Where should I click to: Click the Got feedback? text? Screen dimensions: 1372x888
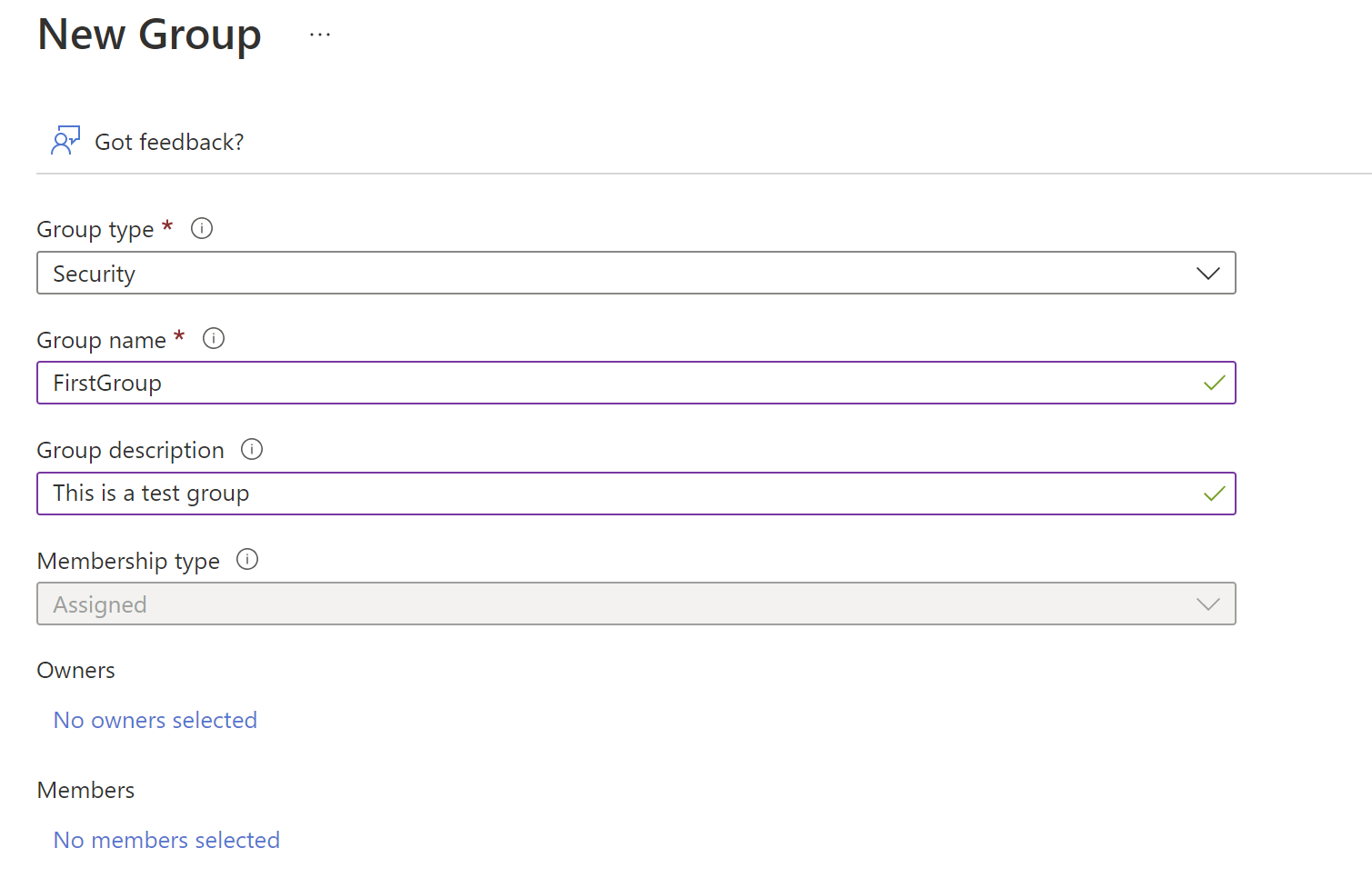[x=169, y=143]
